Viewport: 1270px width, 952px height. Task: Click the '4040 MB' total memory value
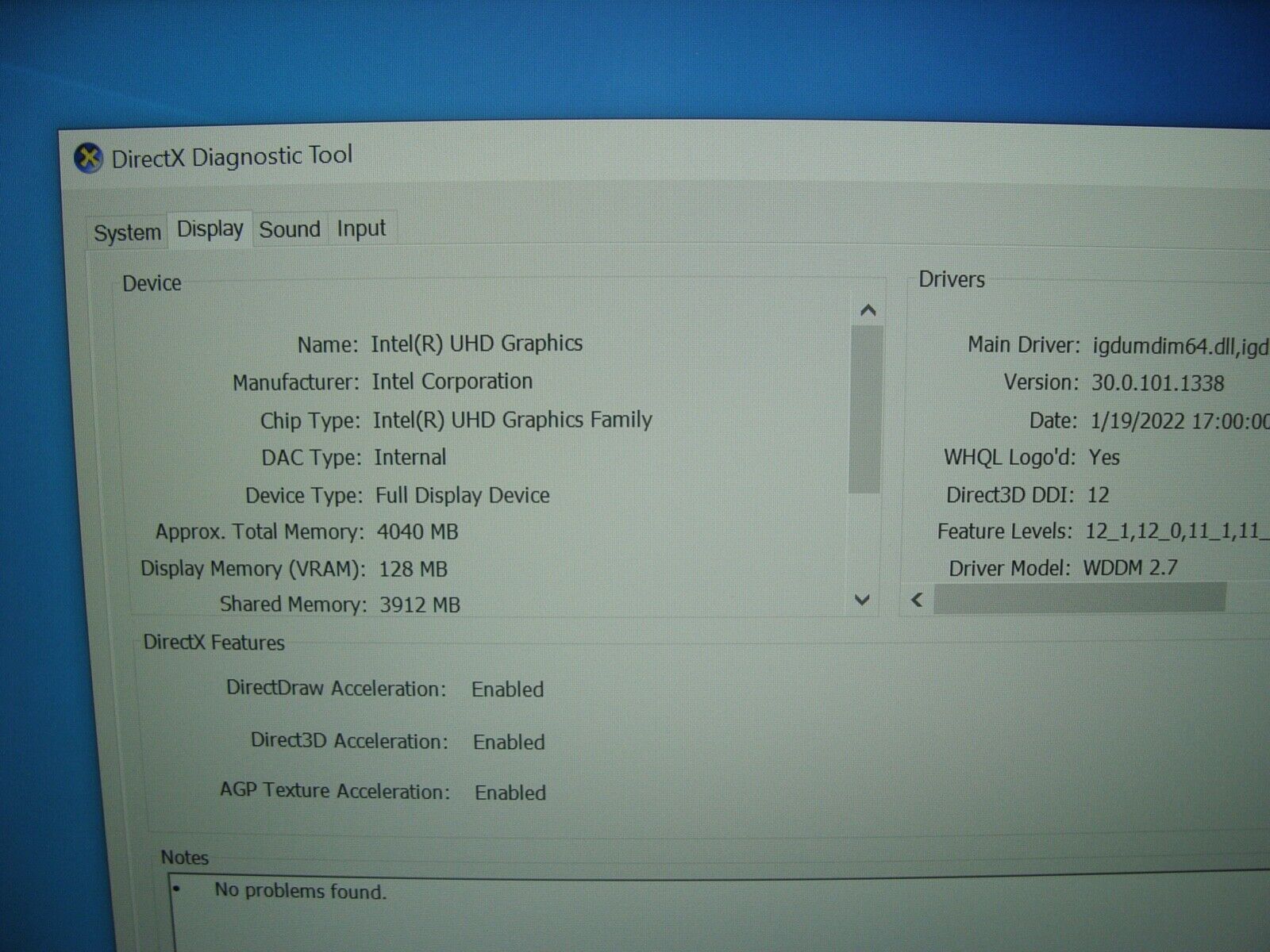tap(418, 532)
